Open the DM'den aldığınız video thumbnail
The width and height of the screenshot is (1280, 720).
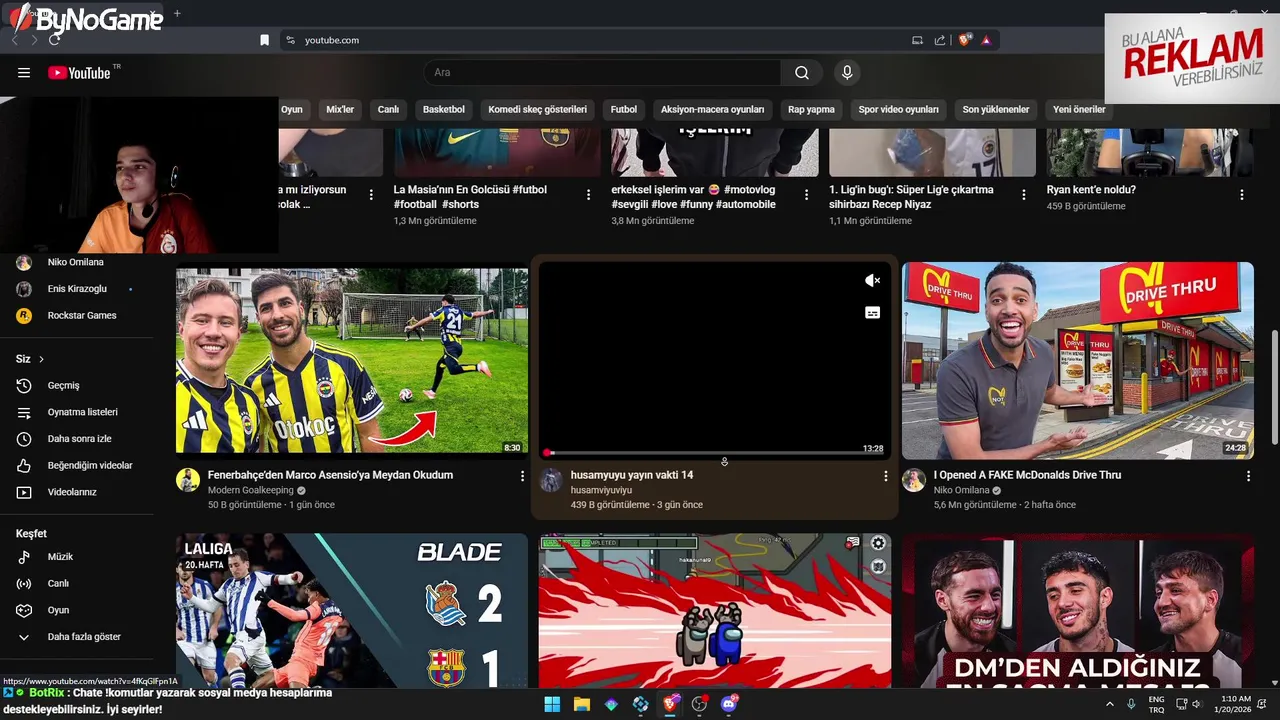1078,611
